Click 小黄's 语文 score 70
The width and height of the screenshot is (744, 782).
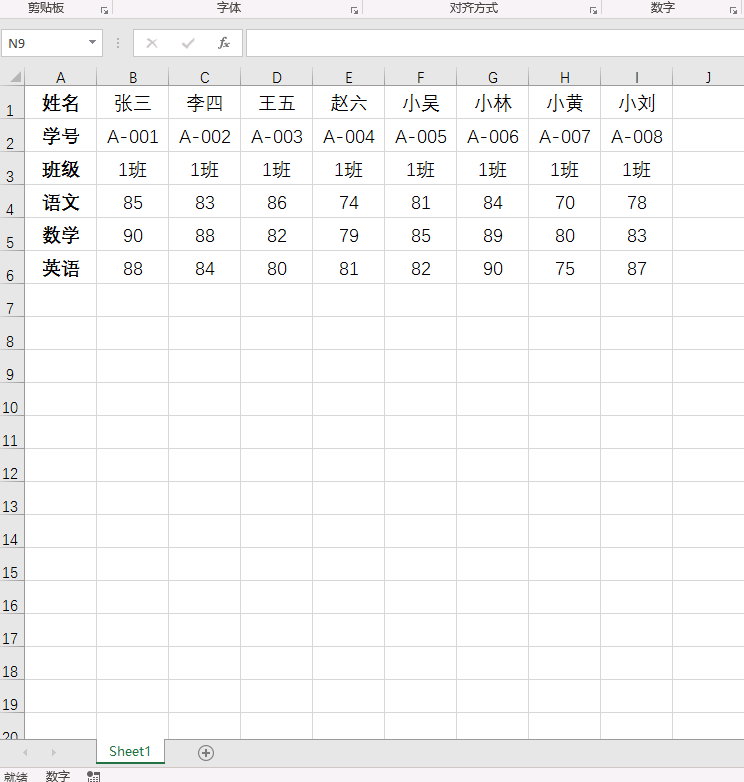tap(564, 201)
